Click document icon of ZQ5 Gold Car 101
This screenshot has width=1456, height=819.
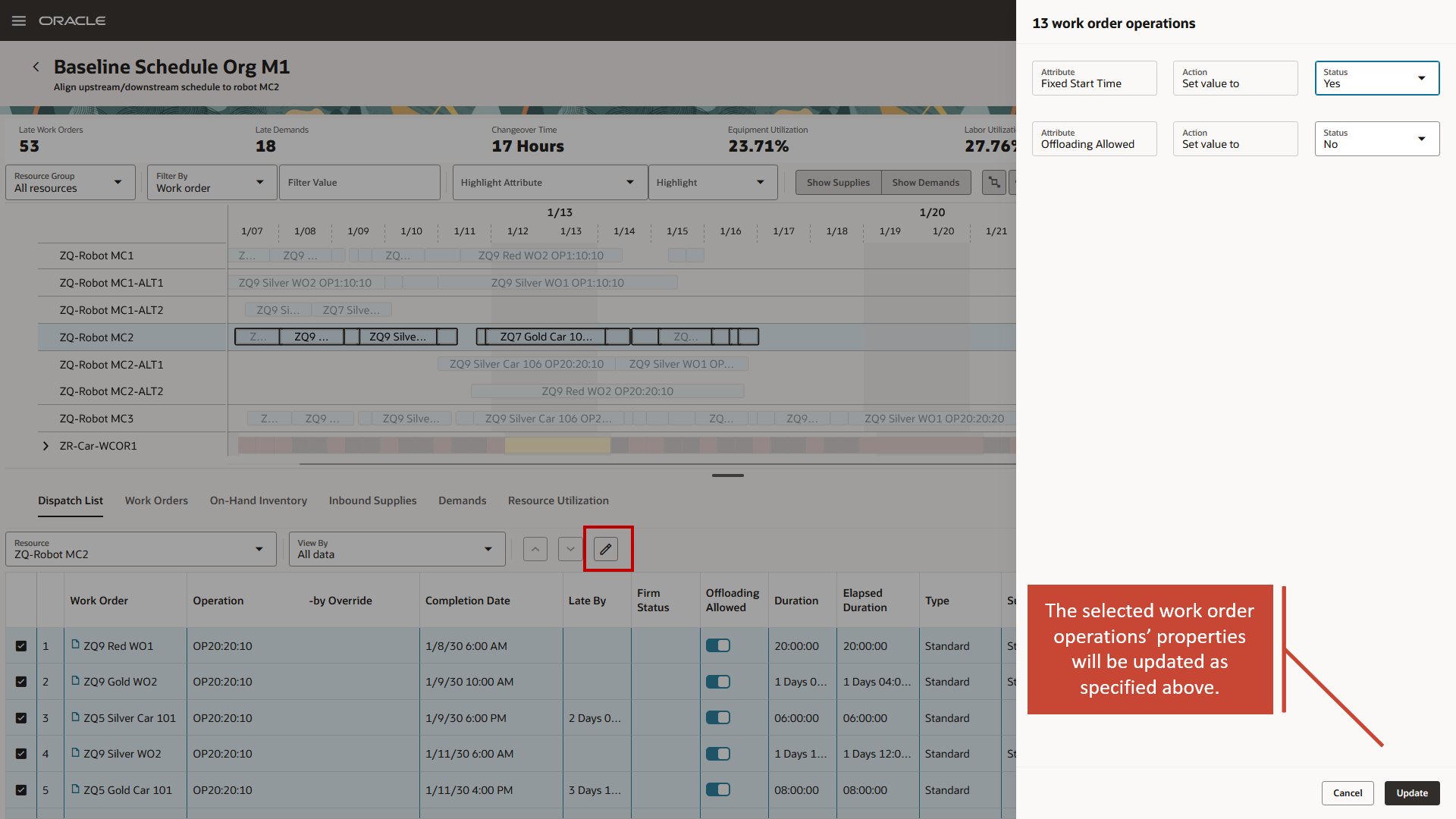(75, 789)
